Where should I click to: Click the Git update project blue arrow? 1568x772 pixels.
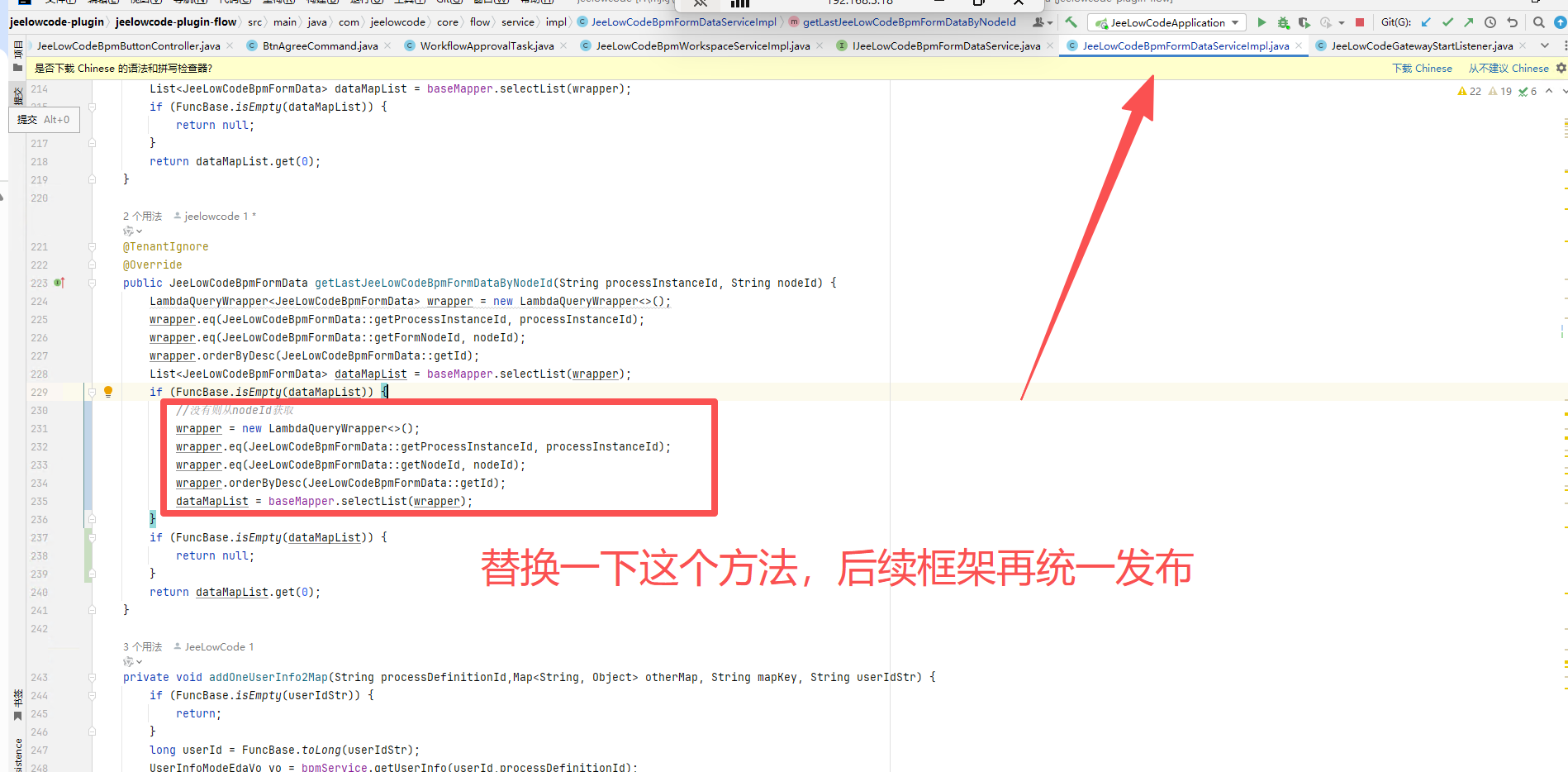(1426, 22)
